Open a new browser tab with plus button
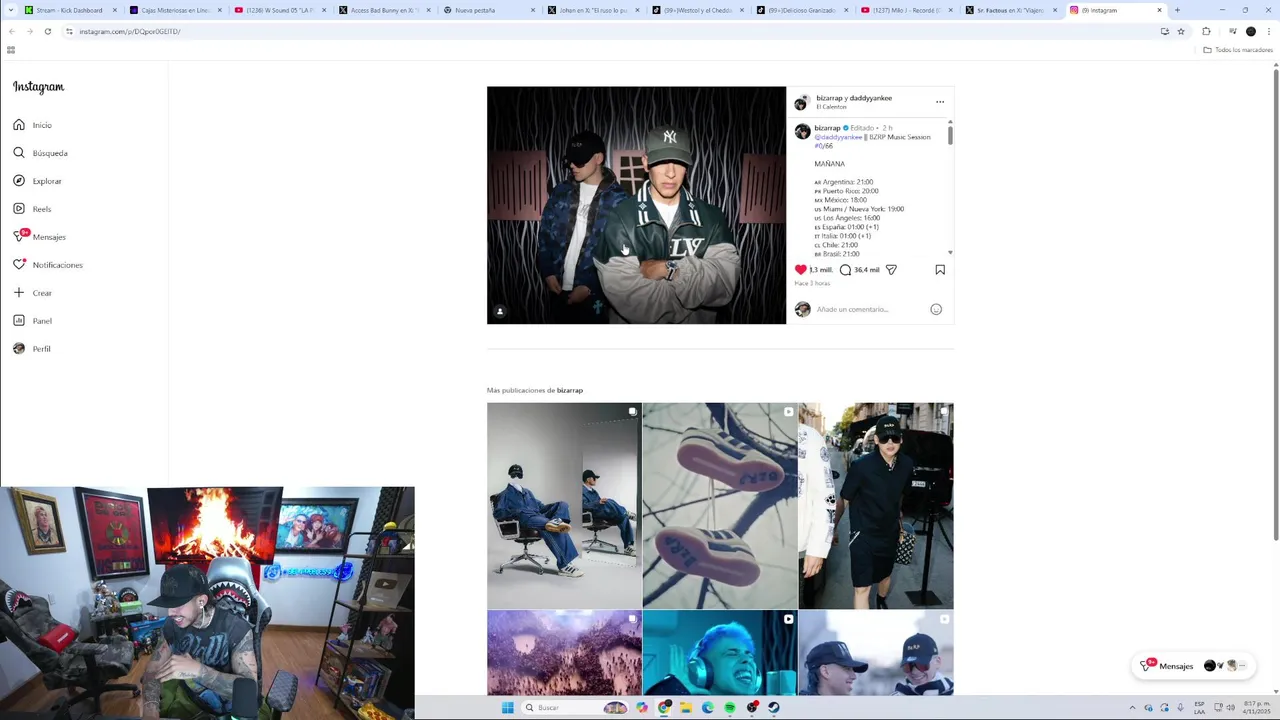1280x720 pixels. [x=1177, y=10]
